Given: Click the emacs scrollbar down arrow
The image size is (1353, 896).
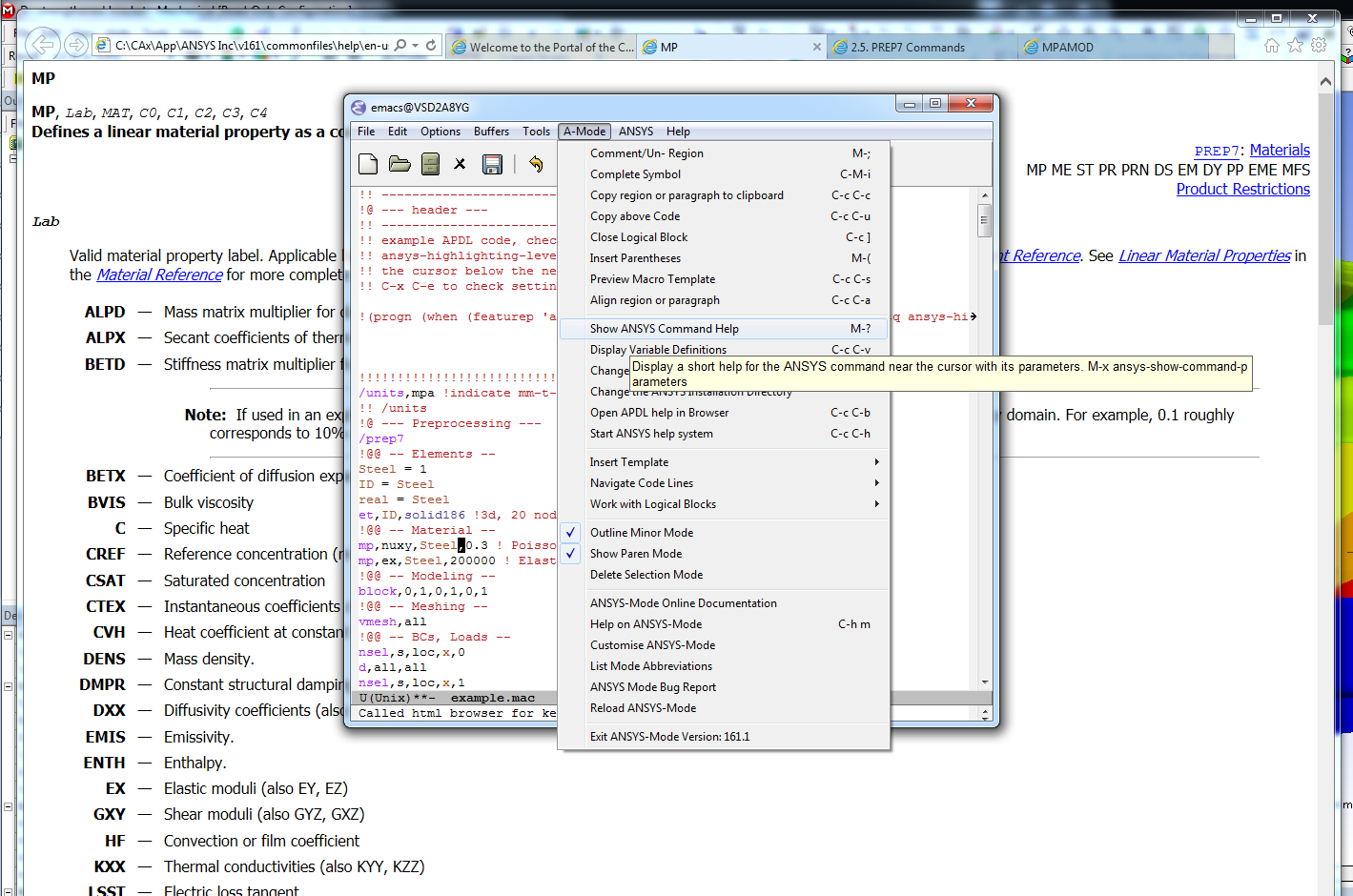Looking at the screenshot, I should coord(984,682).
